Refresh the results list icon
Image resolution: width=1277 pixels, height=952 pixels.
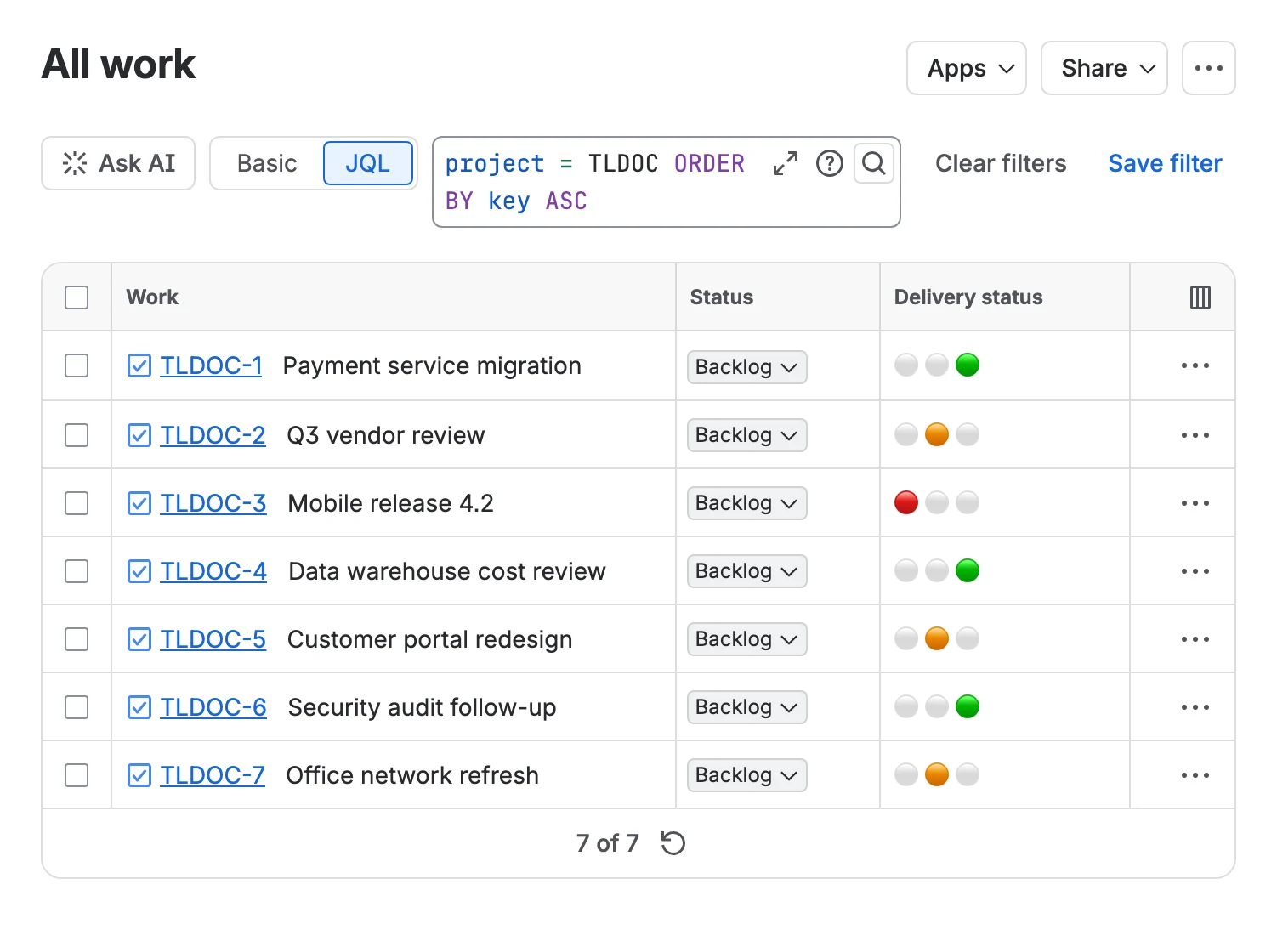tap(673, 843)
